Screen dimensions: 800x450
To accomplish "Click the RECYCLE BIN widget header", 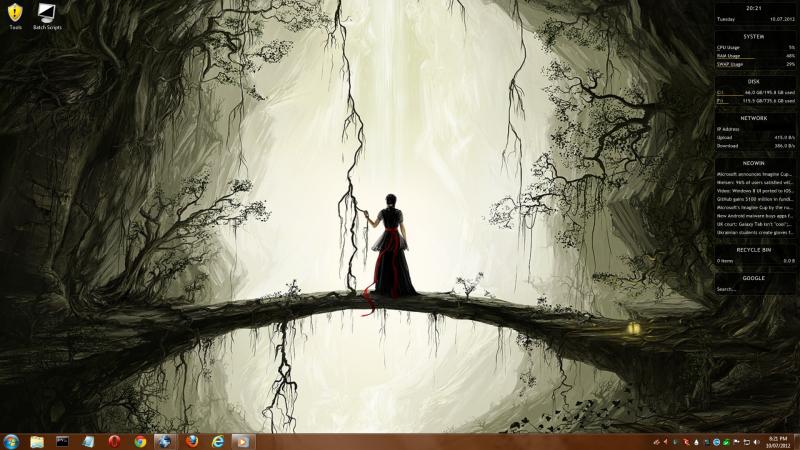I will (x=754, y=250).
